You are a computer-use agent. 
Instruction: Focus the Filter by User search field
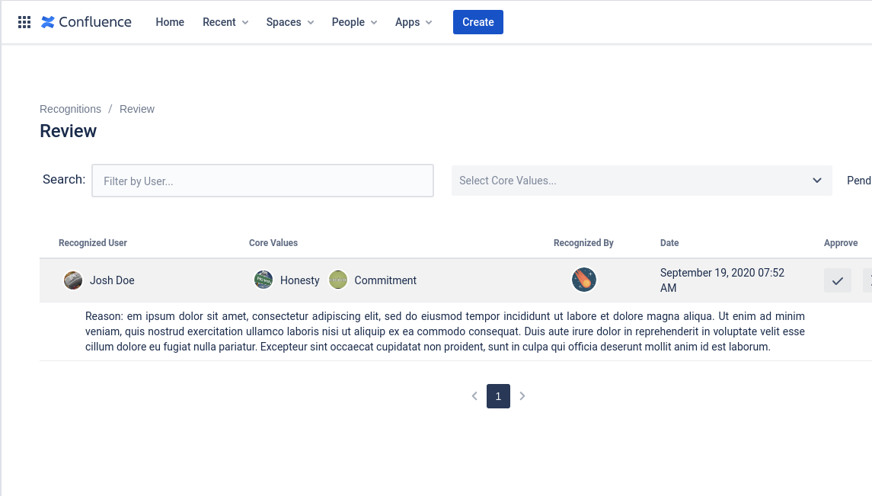point(262,181)
